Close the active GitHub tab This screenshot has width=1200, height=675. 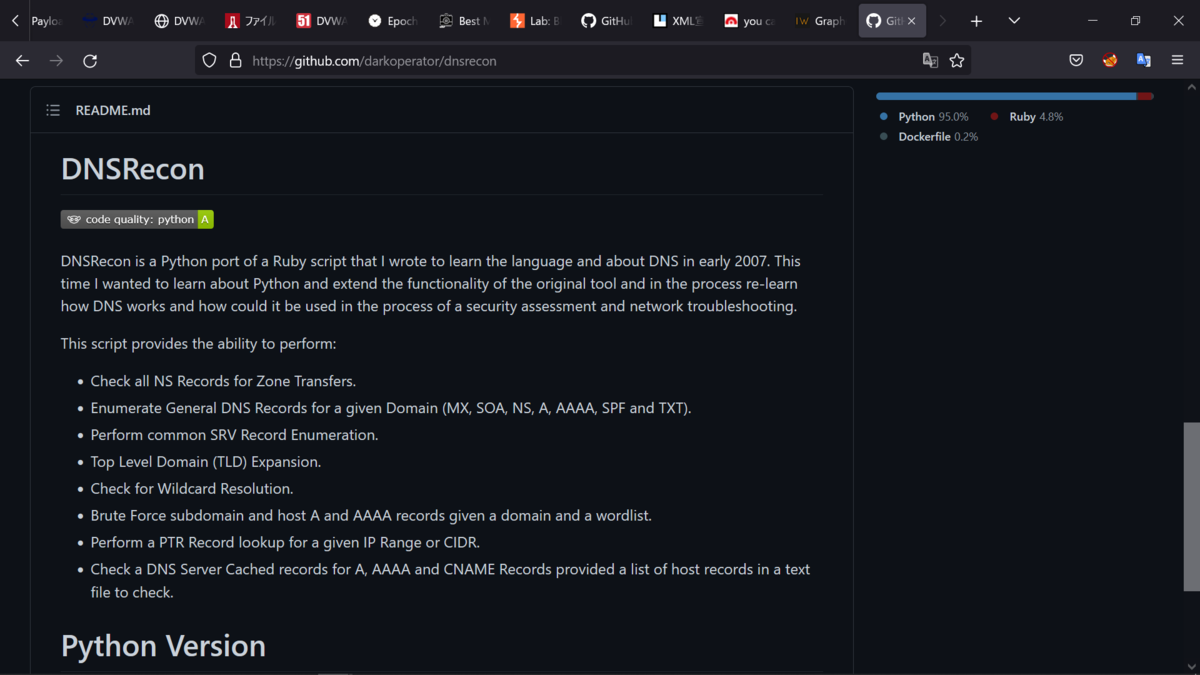tap(911, 21)
